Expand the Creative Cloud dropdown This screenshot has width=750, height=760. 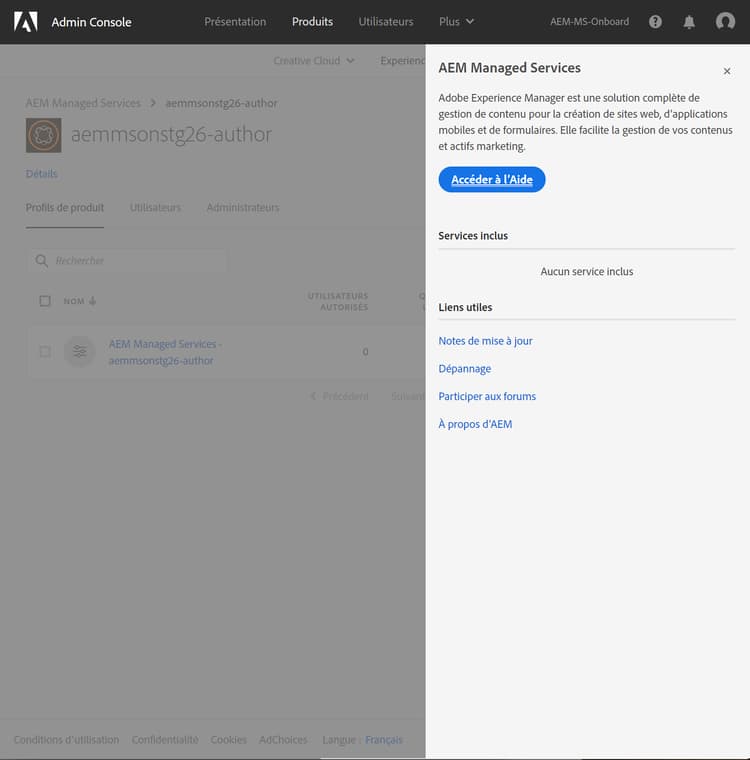tap(314, 61)
